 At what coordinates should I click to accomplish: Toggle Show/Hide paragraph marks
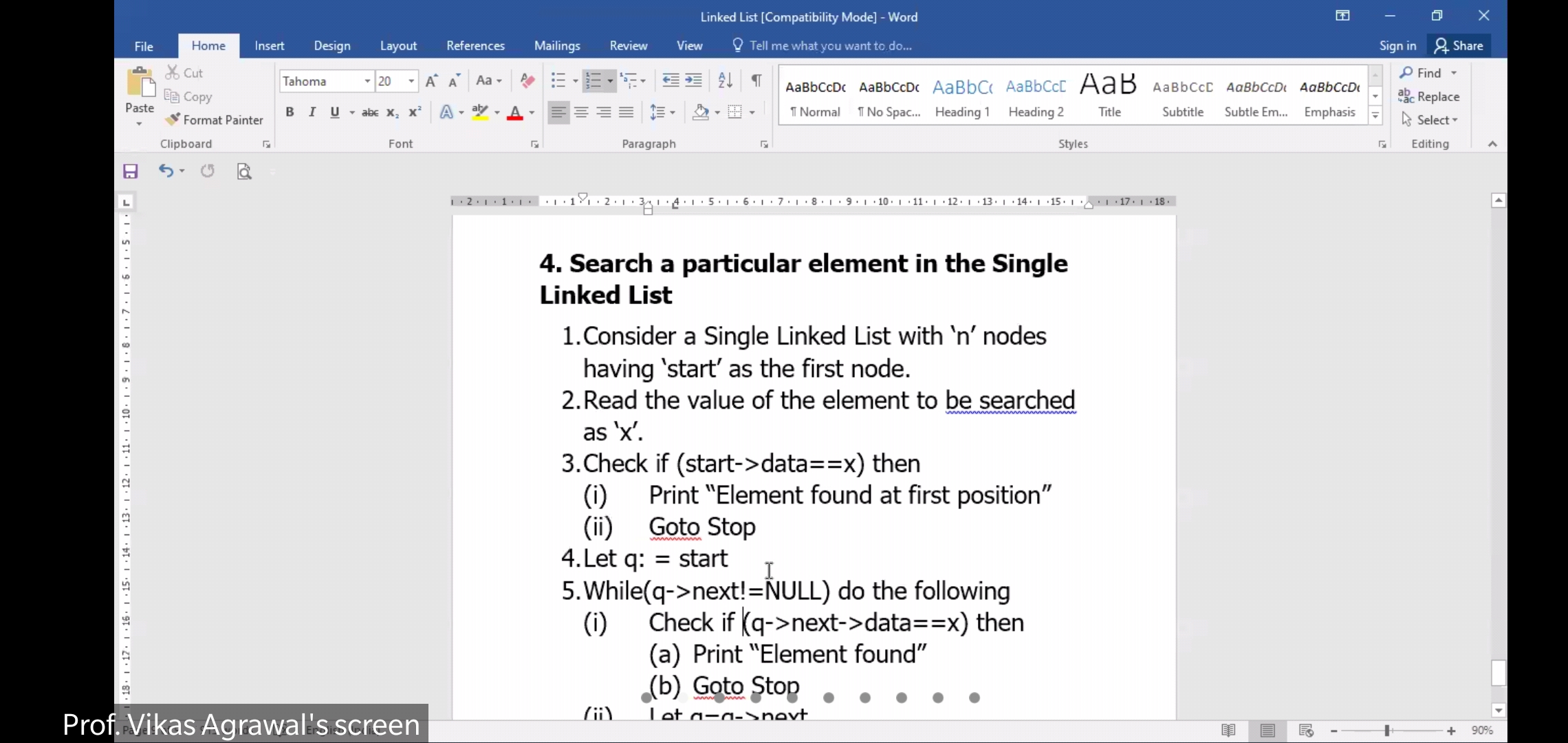tap(756, 80)
